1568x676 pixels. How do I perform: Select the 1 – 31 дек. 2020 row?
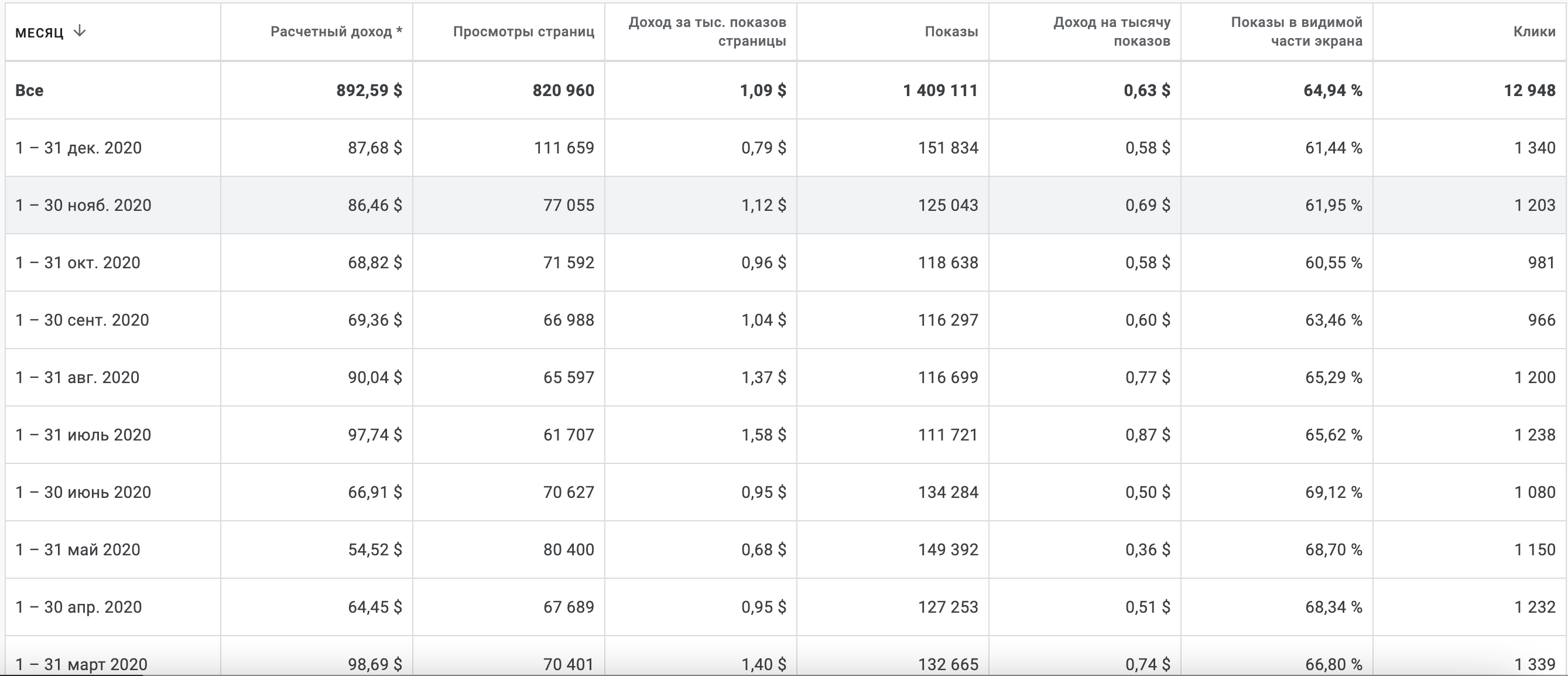78,148
